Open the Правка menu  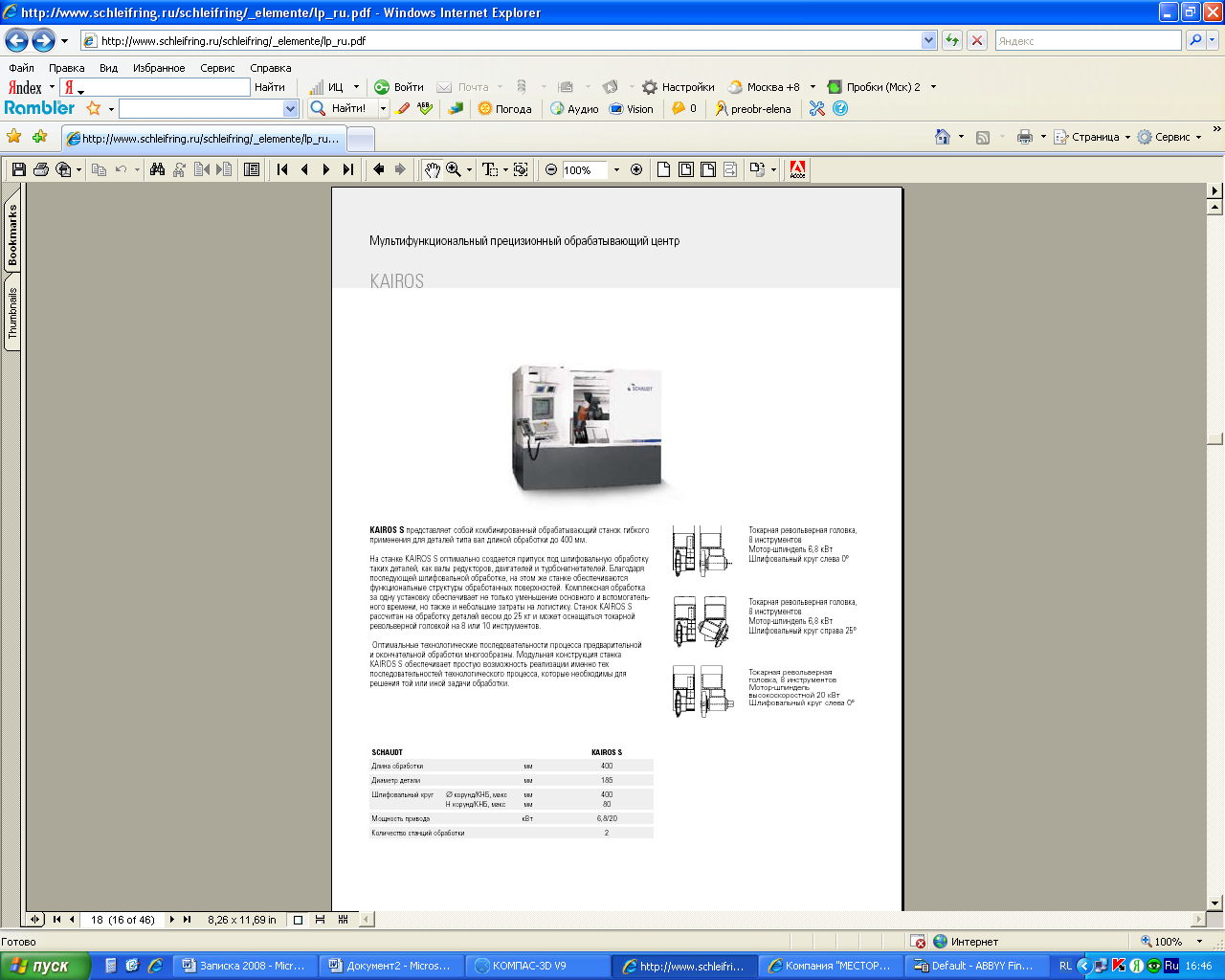click(x=66, y=68)
